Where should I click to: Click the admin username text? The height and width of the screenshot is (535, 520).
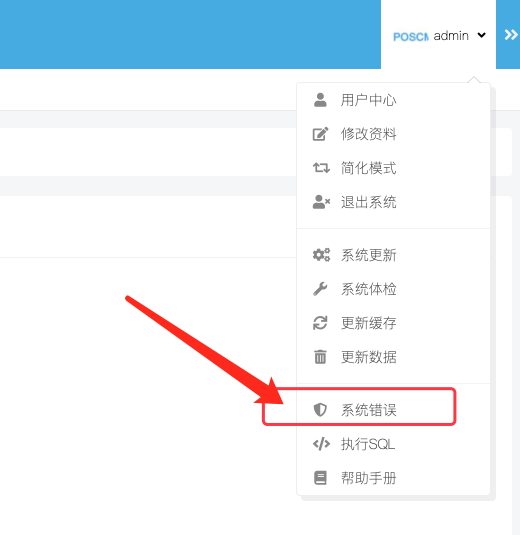[x=451, y=35]
